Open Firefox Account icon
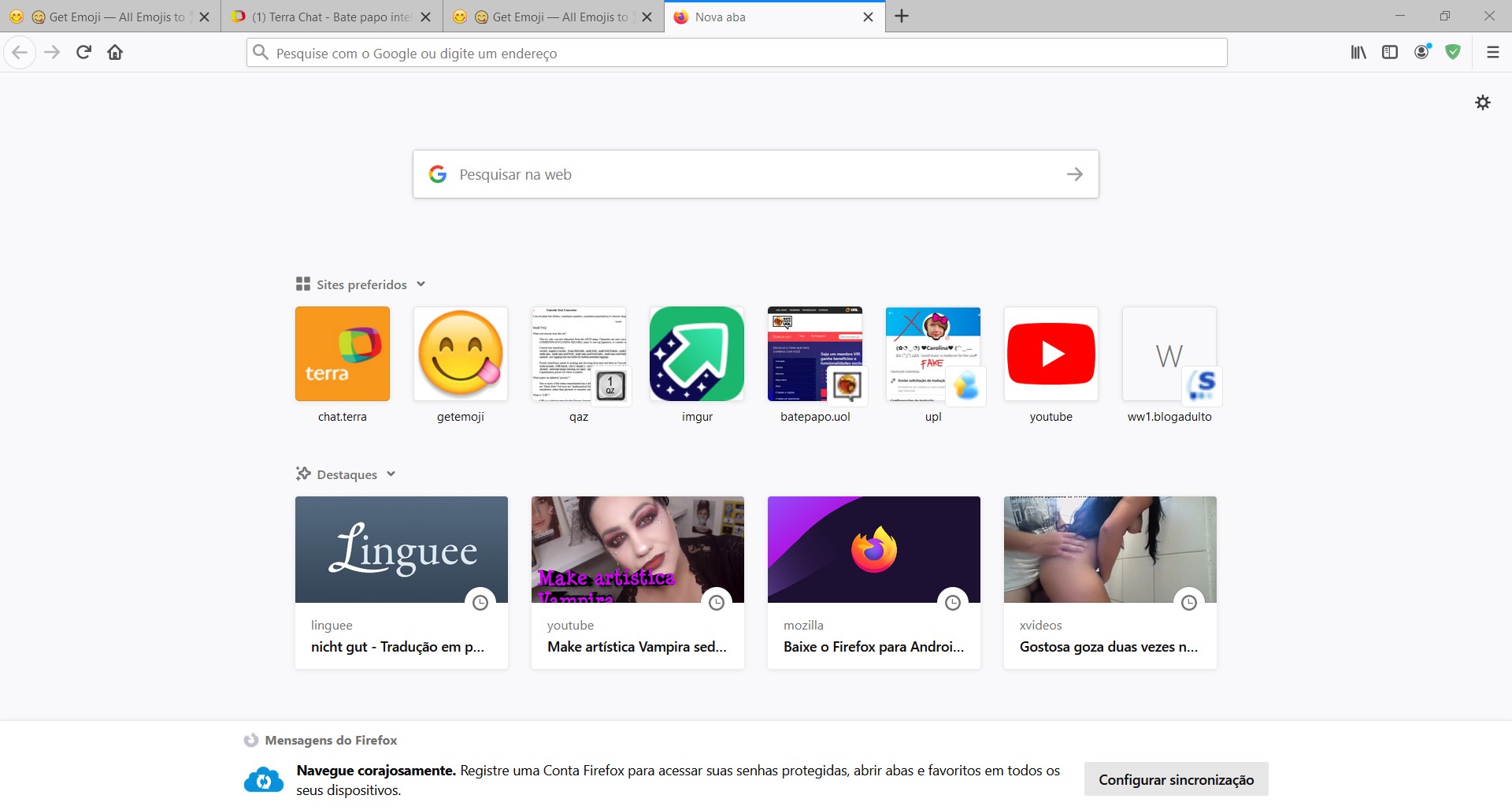This screenshot has width=1512, height=810. pos(1422,53)
